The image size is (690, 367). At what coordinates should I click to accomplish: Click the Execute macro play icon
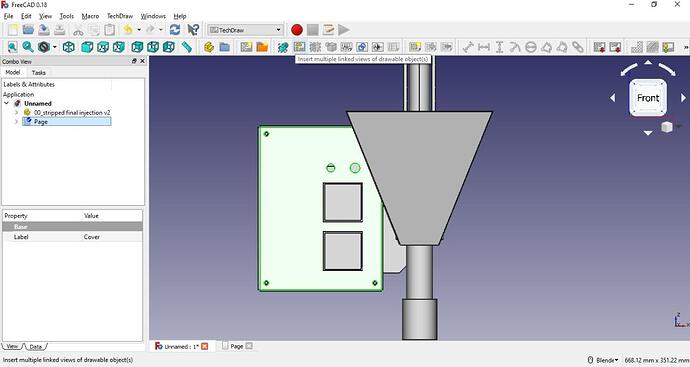click(344, 30)
